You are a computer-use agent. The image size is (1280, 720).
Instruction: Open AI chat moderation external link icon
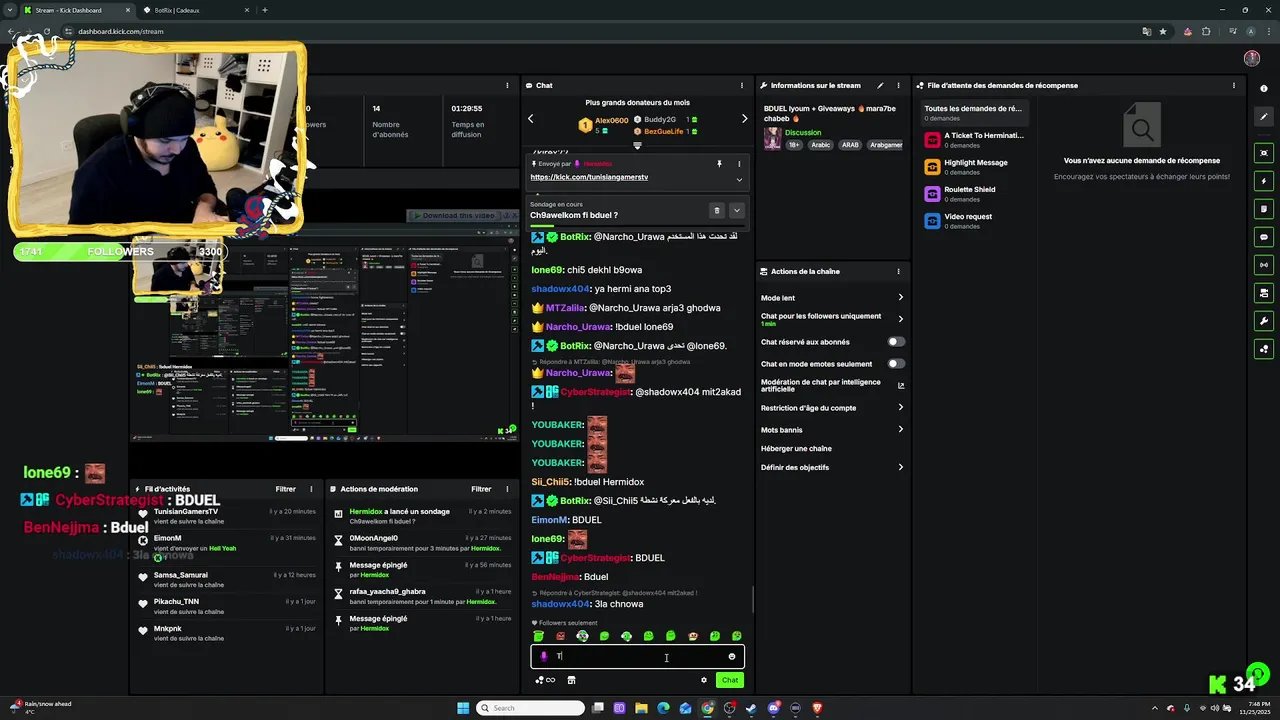click(901, 385)
